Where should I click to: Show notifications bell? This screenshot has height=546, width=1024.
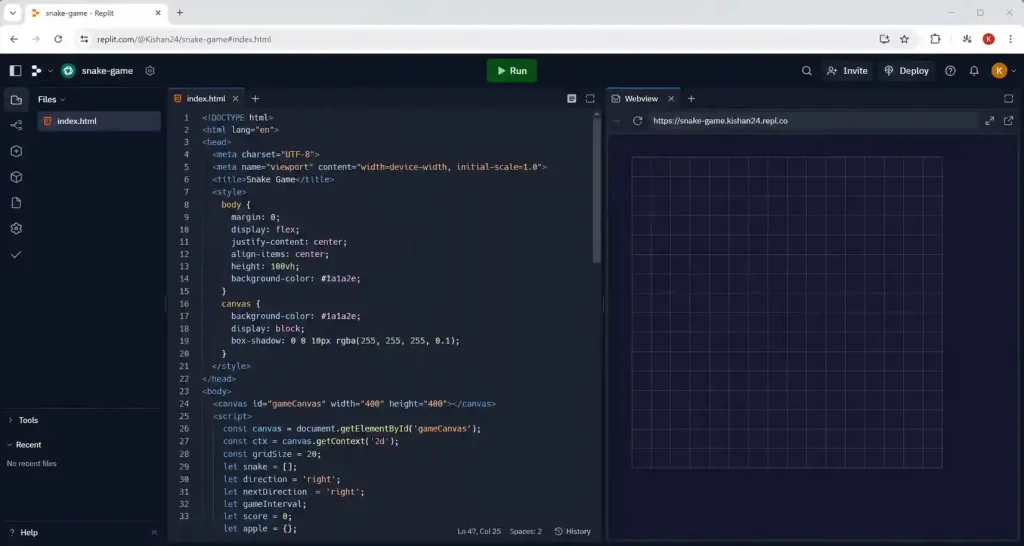tap(974, 71)
